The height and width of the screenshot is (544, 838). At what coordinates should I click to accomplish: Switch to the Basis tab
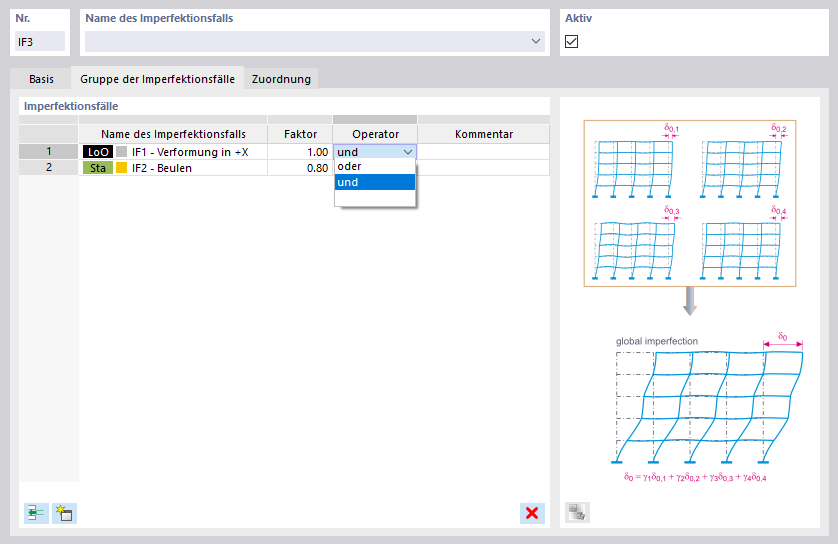pos(41,79)
